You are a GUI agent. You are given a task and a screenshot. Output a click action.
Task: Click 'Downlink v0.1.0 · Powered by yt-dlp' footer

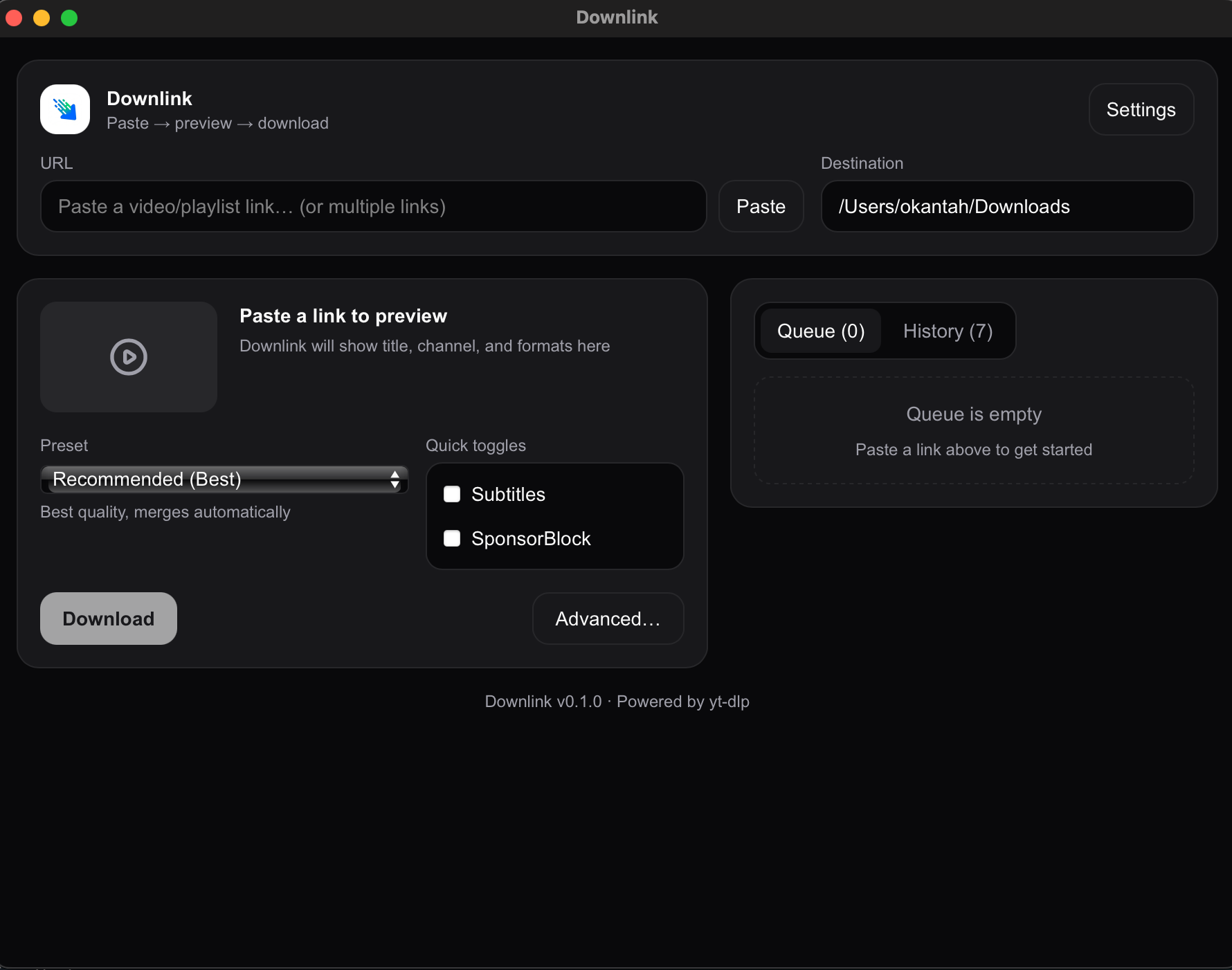pyautogui.click(x=617, y=702)
